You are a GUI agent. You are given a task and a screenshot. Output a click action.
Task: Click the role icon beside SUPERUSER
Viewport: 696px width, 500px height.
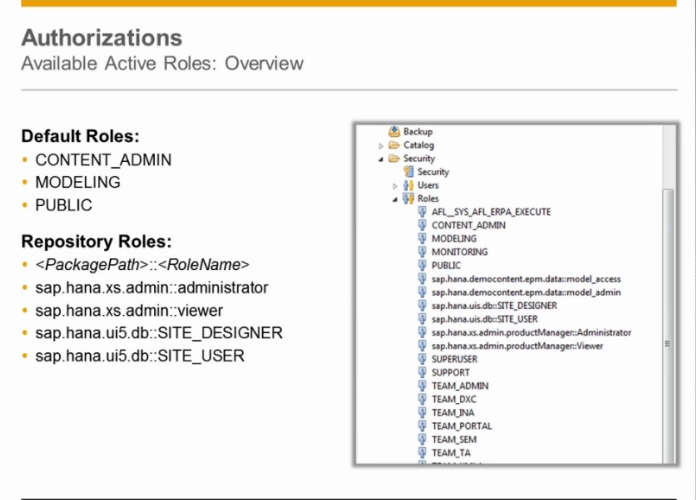pyautogui.click(x=423, y=359)
